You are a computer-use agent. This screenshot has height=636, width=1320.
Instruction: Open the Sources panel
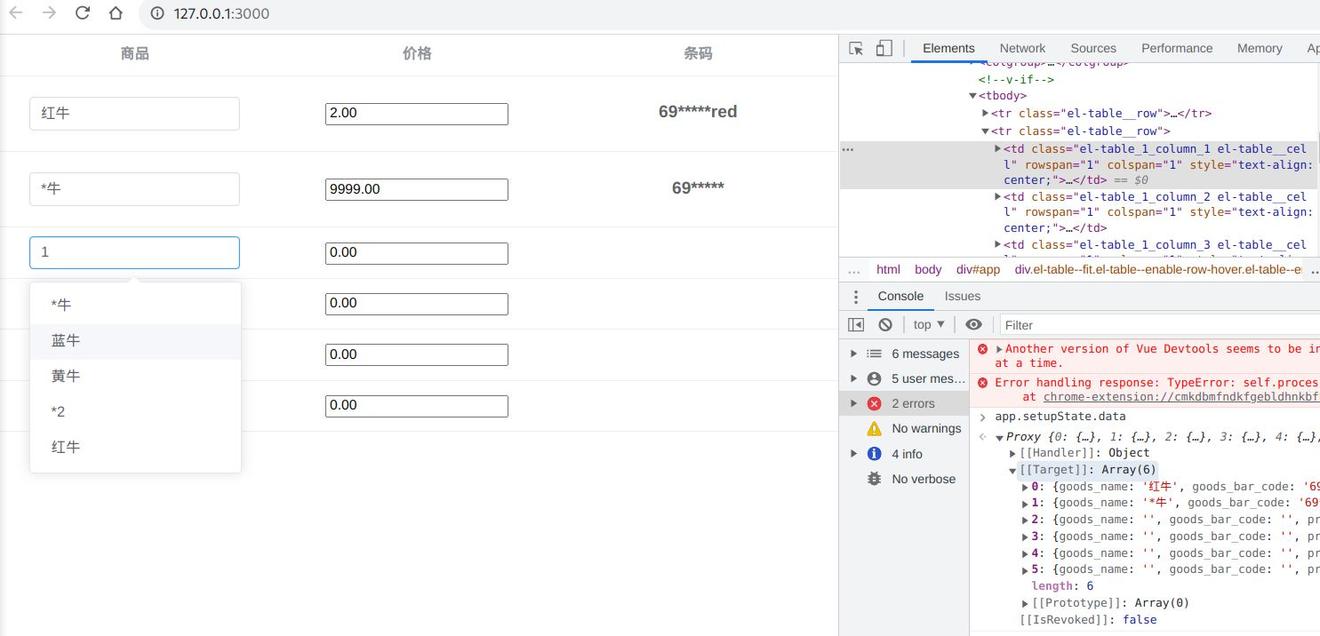click(1093, 47)
